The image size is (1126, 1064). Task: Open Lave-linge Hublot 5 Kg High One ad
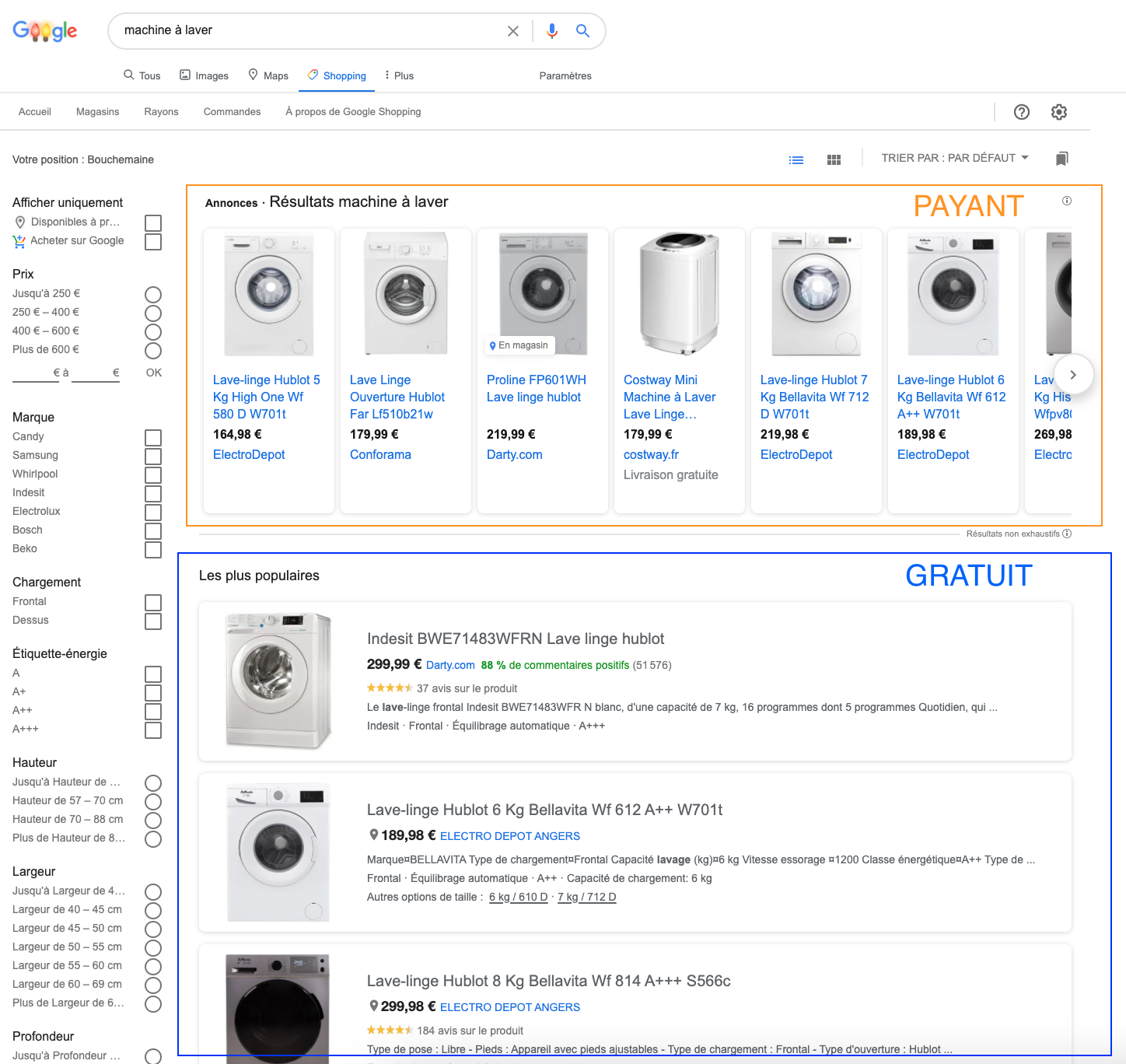(267, 397)
